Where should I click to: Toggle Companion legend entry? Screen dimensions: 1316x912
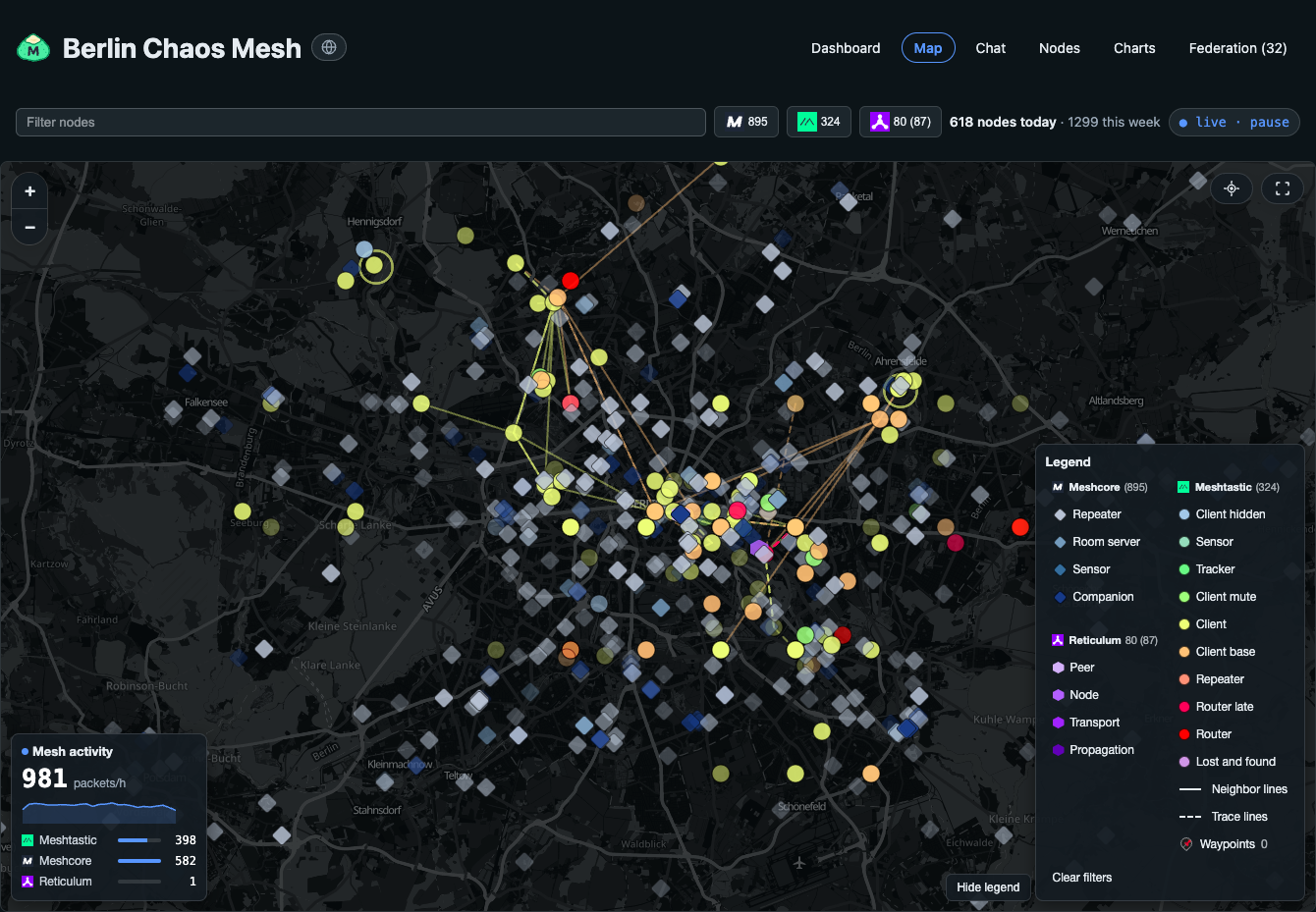coord(1093,597)
